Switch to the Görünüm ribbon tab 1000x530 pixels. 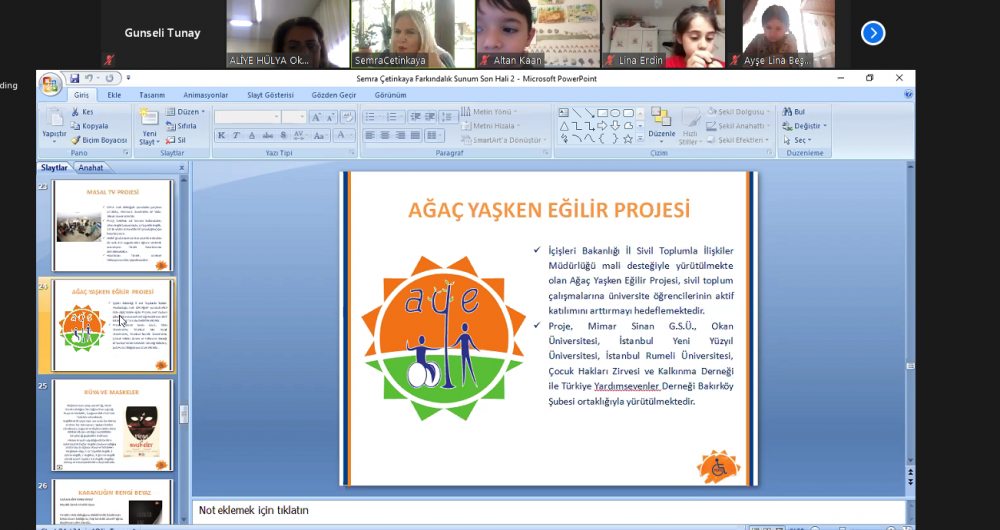click(x=390, y=95)
